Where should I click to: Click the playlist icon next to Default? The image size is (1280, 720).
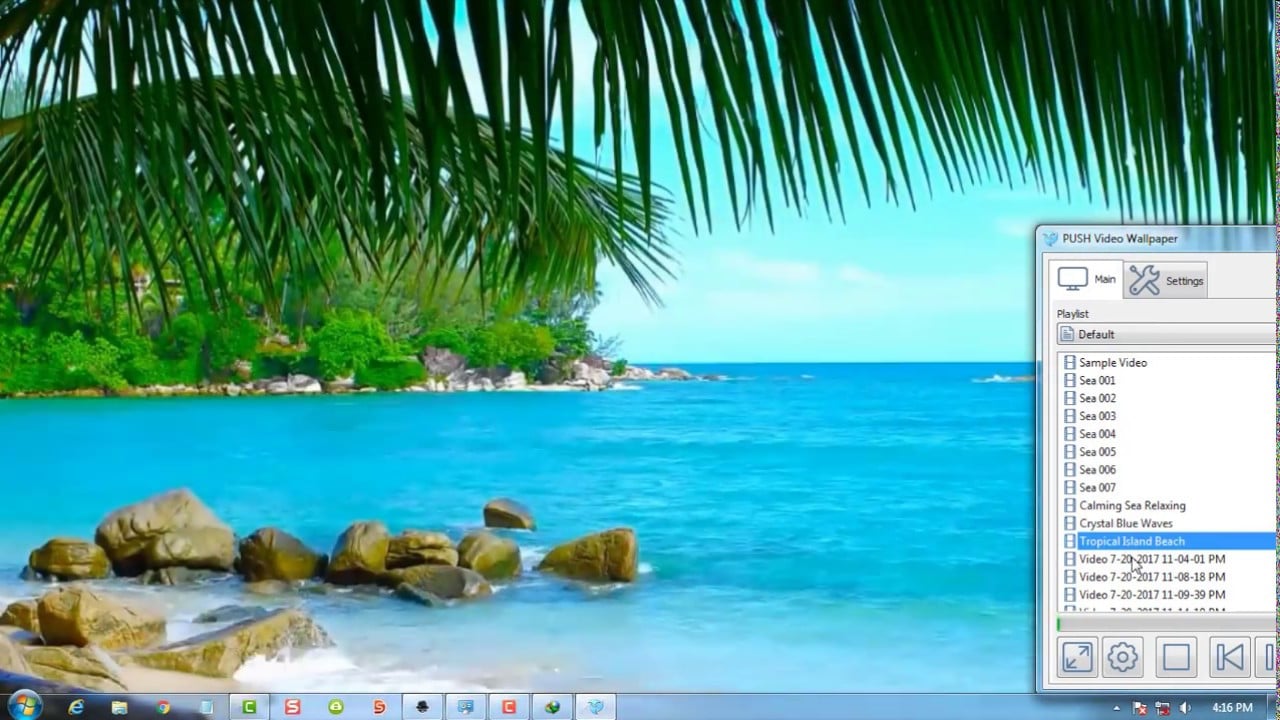coord(1069,334)
